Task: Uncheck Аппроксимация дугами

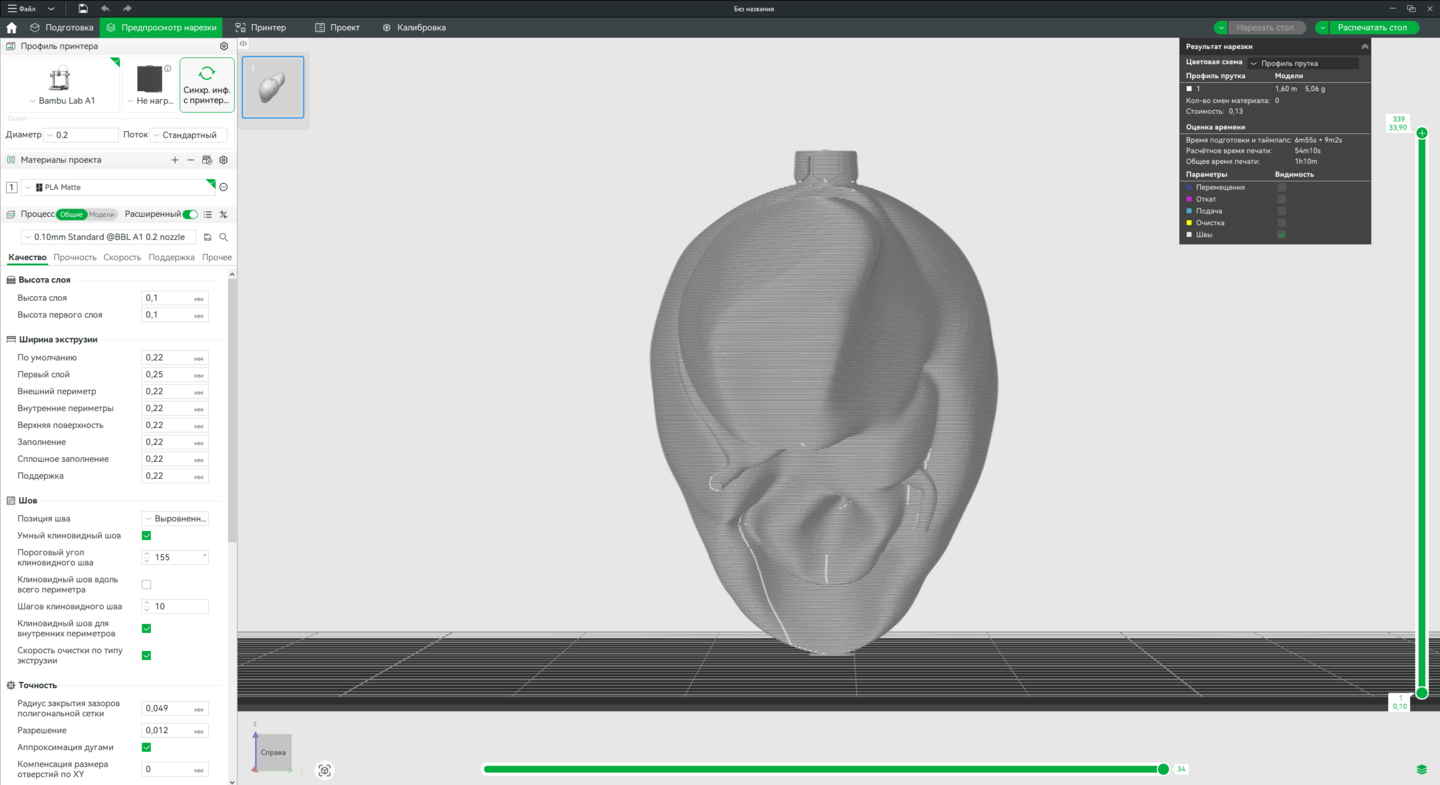Action: [147, 748]
